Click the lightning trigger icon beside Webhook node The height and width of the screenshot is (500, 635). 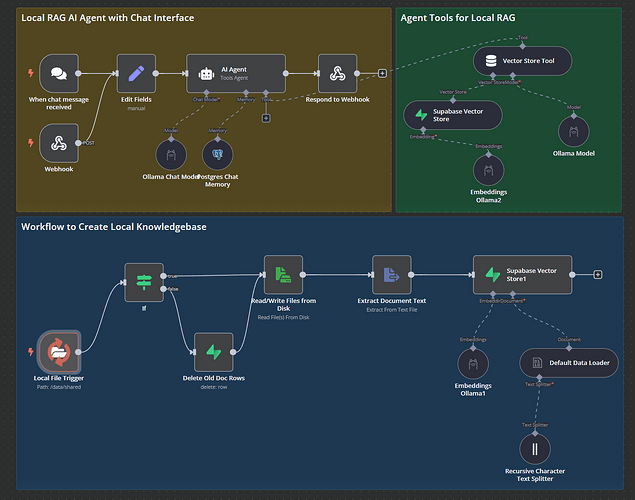pyautogui.click(x=31, y=143)
